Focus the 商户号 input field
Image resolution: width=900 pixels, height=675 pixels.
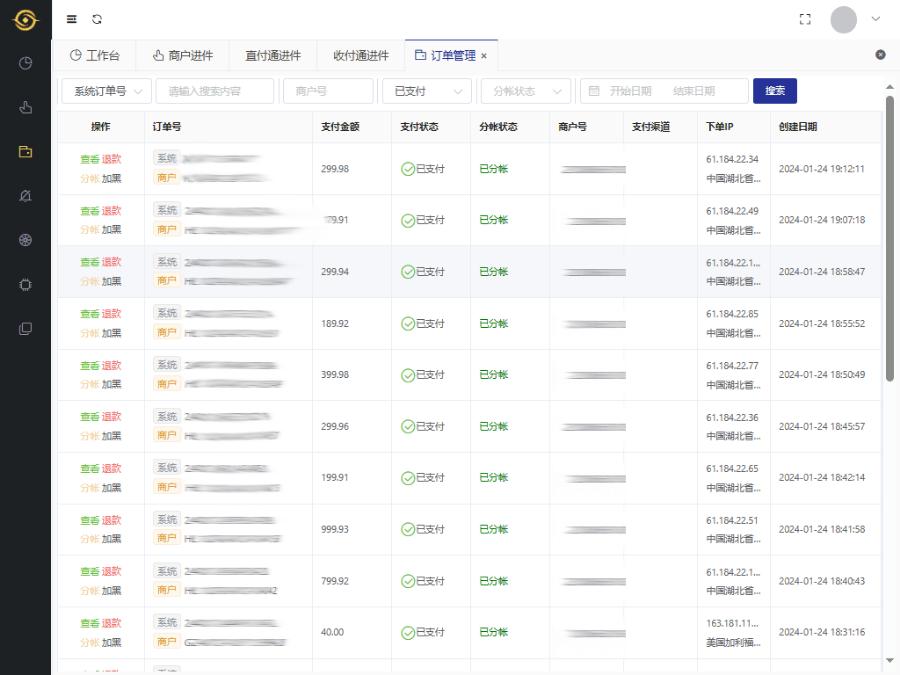(328, 91)
